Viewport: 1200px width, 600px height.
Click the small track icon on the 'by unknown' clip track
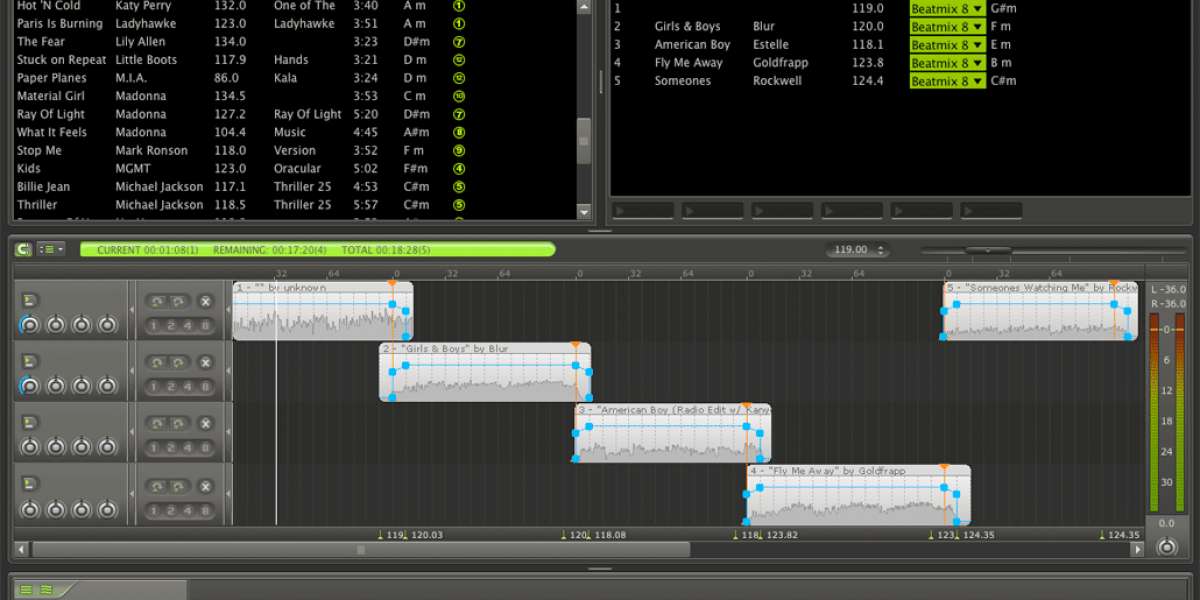point(29,300)
